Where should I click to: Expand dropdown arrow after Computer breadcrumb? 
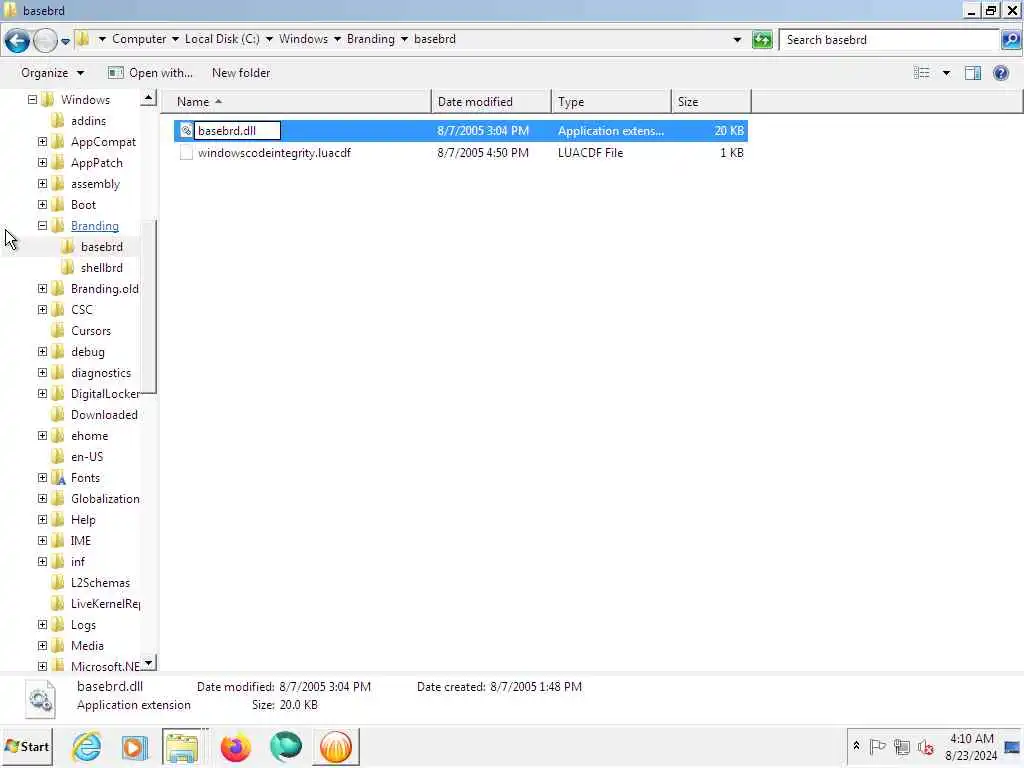pyautogui.click(x=175, y=39)
